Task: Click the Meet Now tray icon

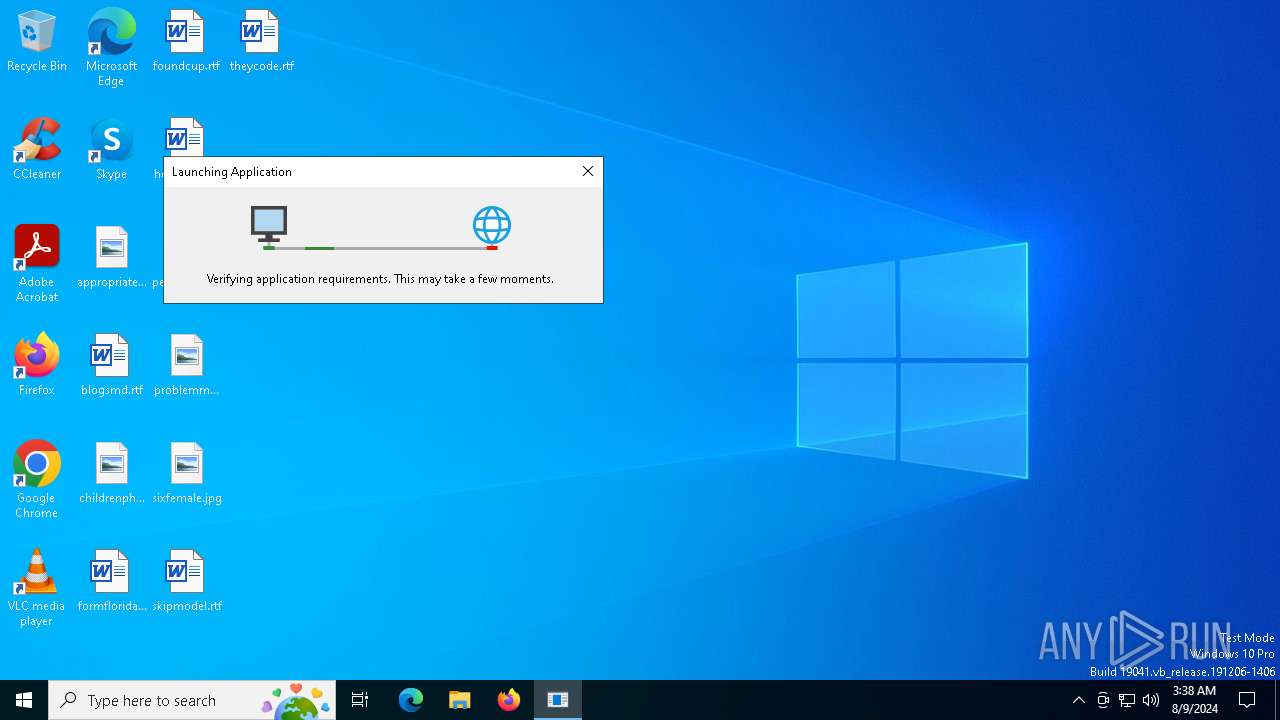Action: tap(1103, 700)
